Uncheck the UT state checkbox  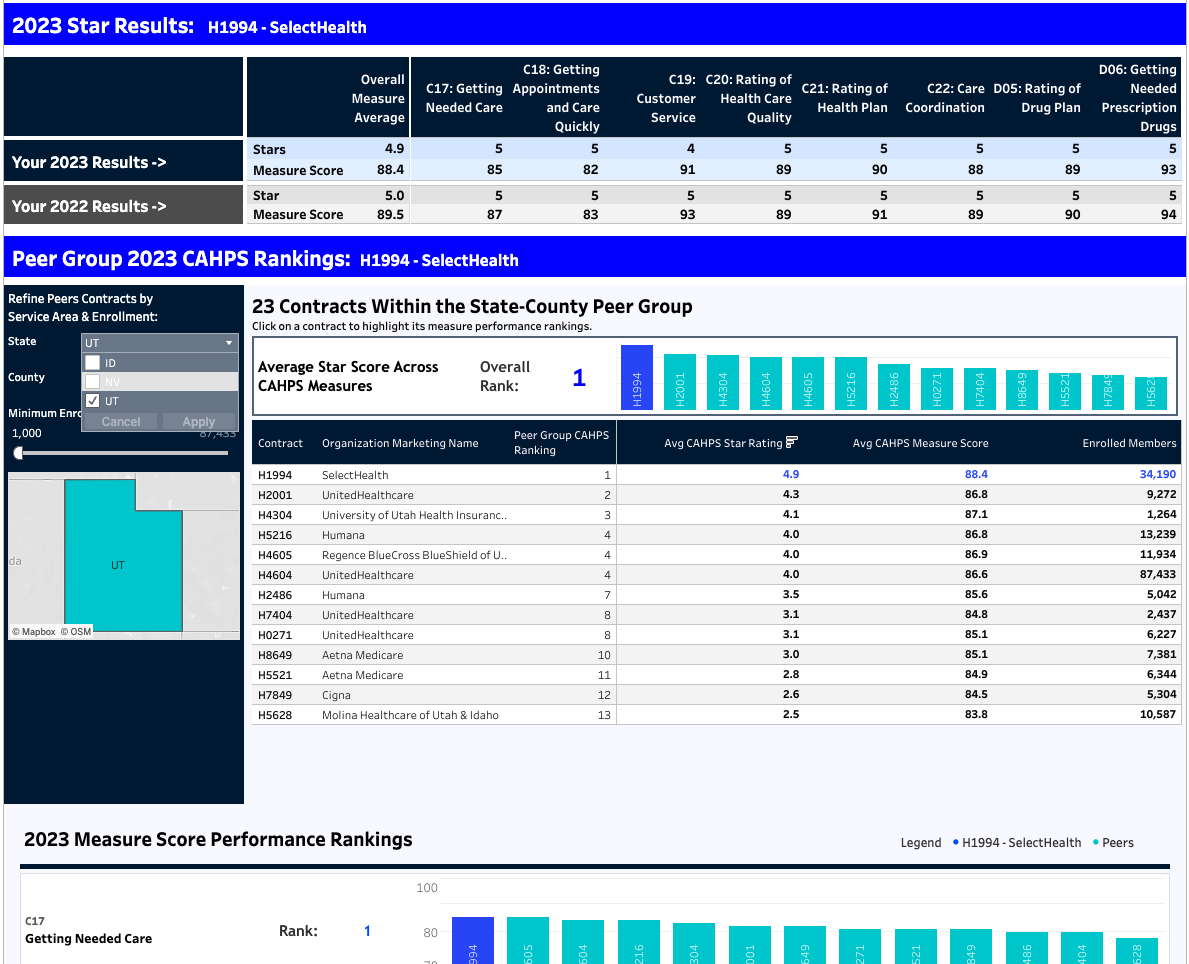(93, 400)
